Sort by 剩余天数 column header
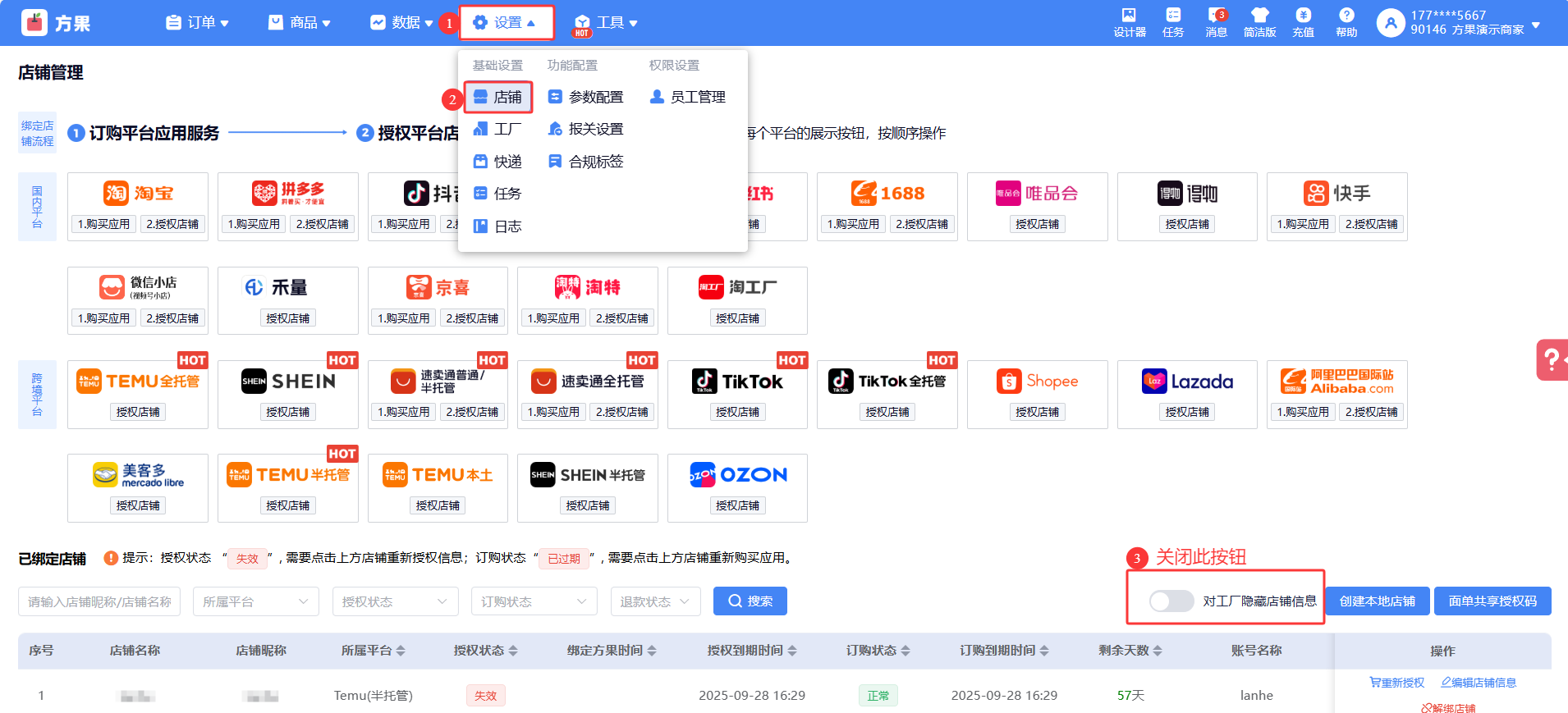Viewport: 1568px width, 713px height. pyautogui.click(x=1130, y=651)
